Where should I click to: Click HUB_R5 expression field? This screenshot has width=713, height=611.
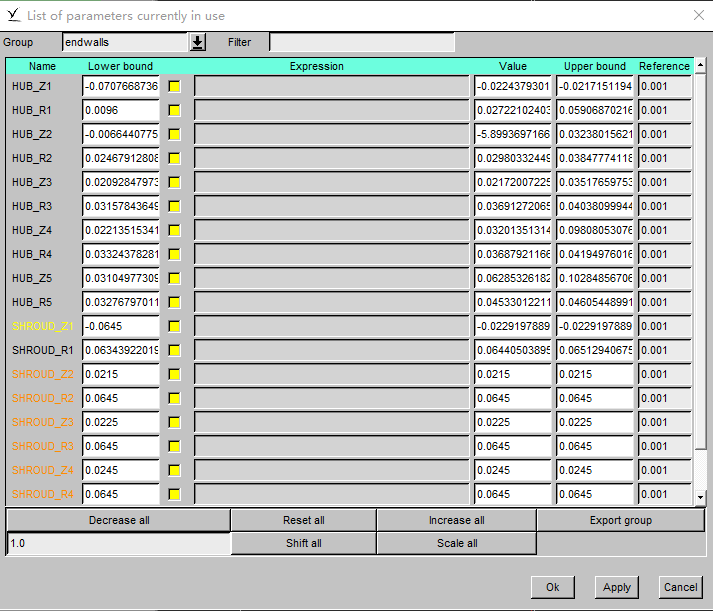click(331, 302)
